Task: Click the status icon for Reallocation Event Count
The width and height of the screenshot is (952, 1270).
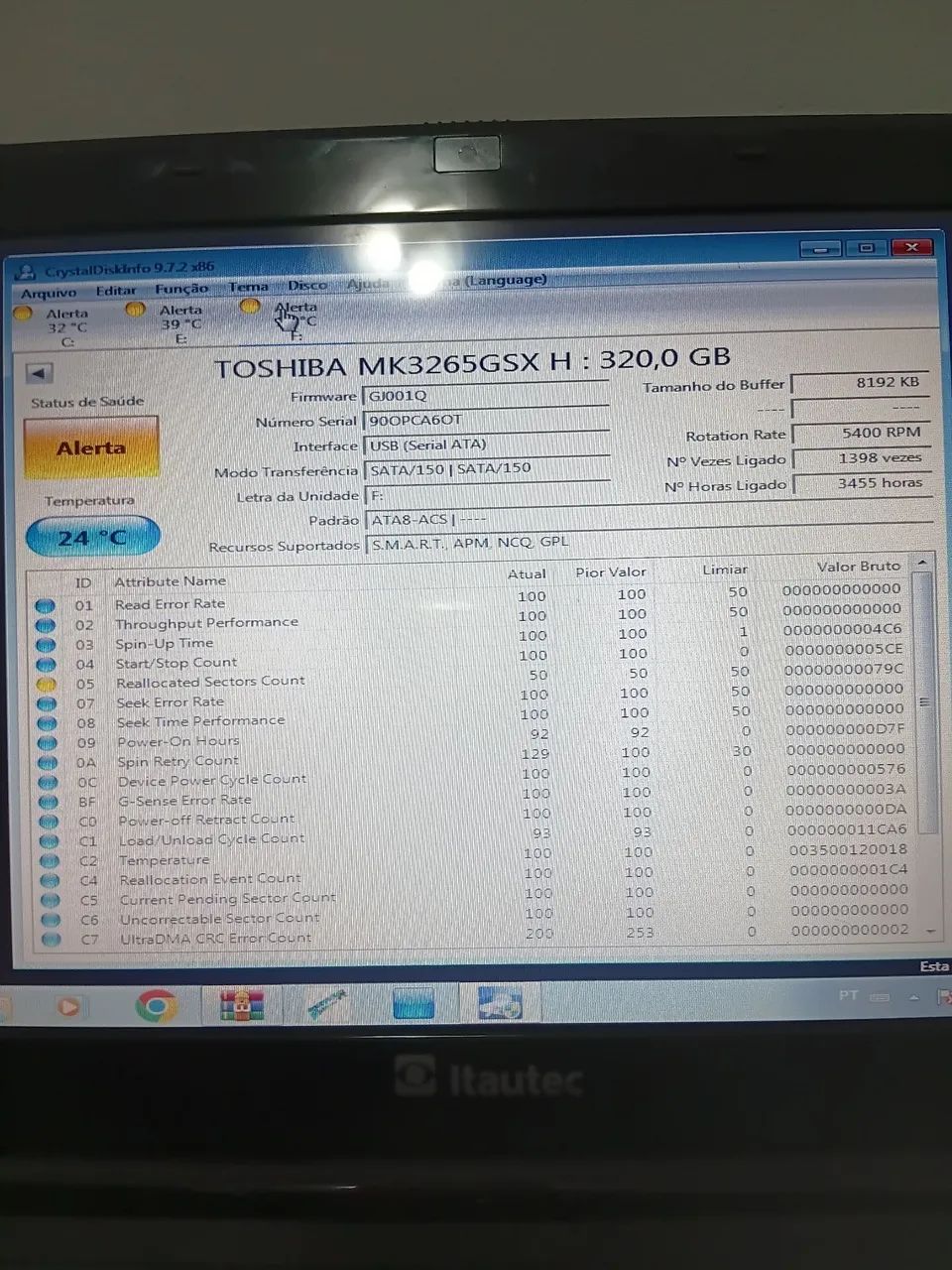Action: (51, 880)
